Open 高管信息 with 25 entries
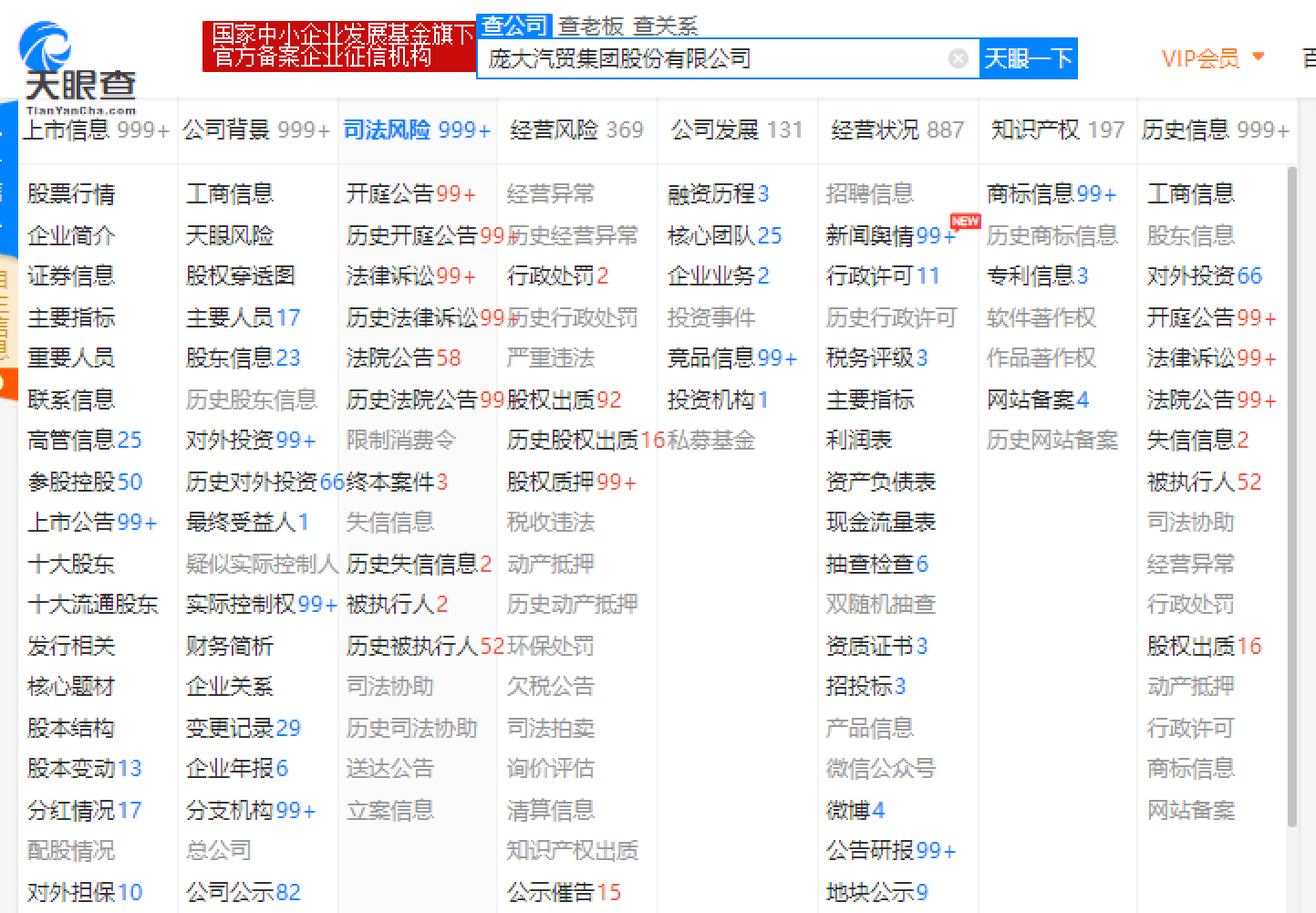The image size is (1316, 913). [85, 441]
